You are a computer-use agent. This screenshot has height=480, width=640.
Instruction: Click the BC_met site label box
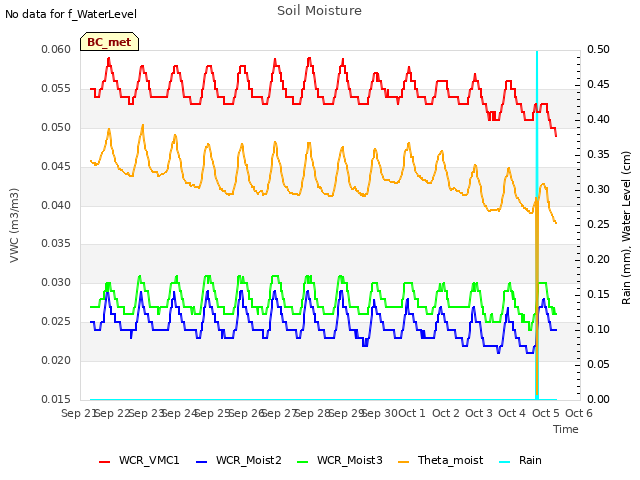pyautogui.click(x=109, y=42)
